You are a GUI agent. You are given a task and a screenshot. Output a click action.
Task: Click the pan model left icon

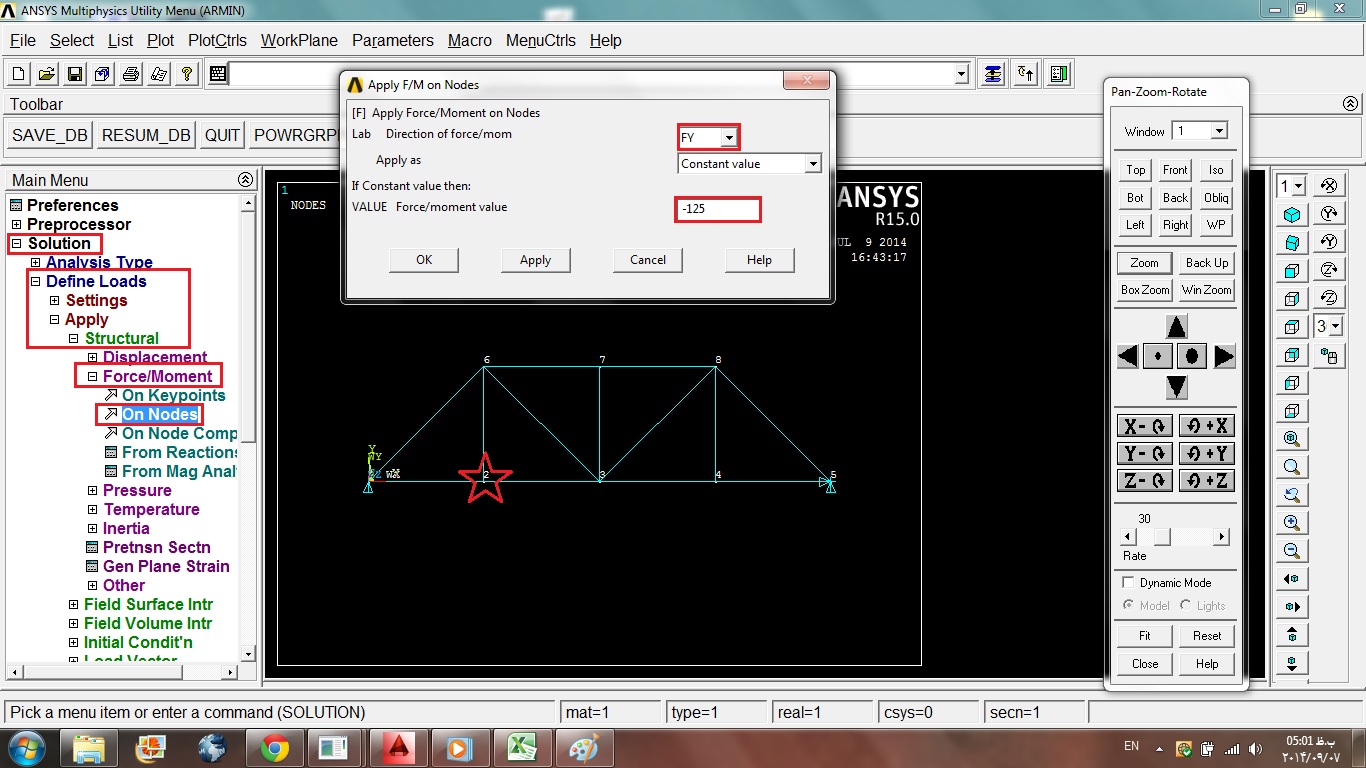(x=1292, y=579)
